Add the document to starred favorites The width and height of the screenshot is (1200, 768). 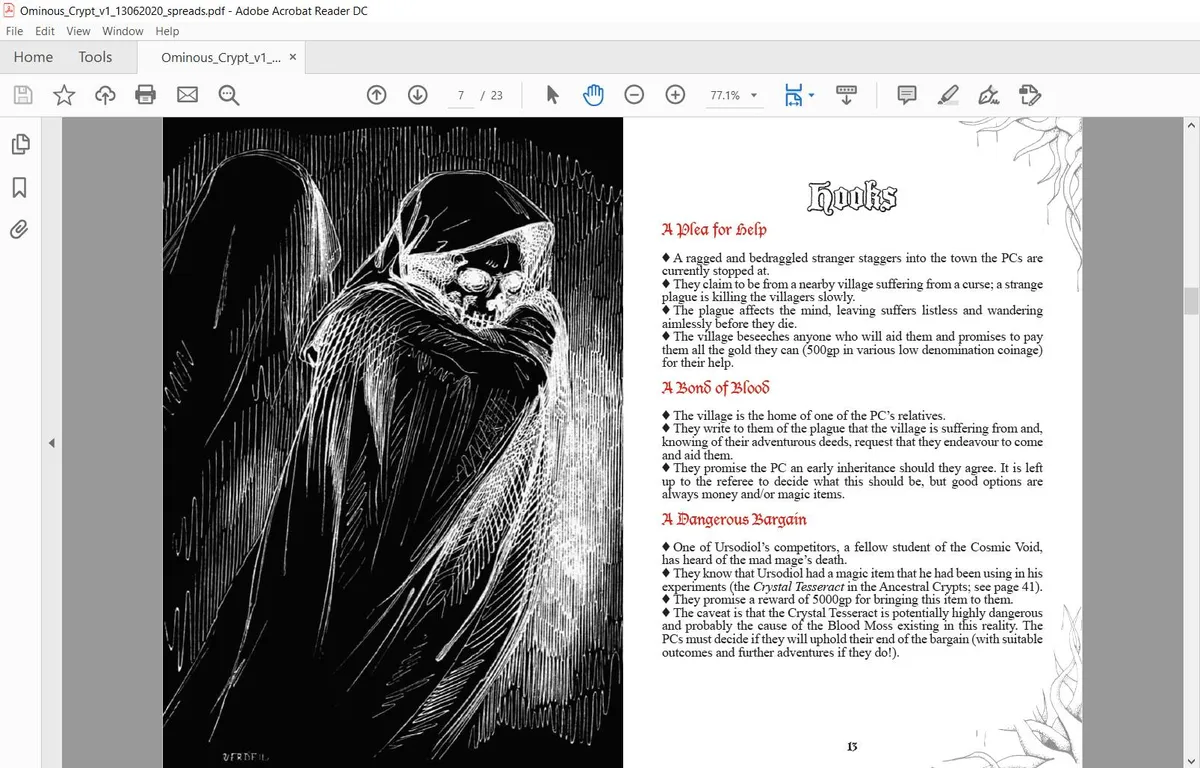(x=64, y=95)
